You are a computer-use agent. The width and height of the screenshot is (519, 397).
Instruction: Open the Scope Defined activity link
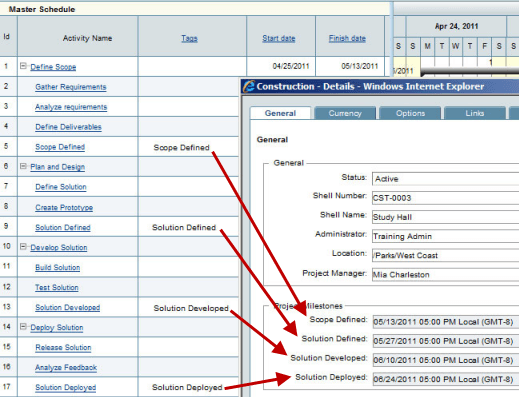(60, 147)
